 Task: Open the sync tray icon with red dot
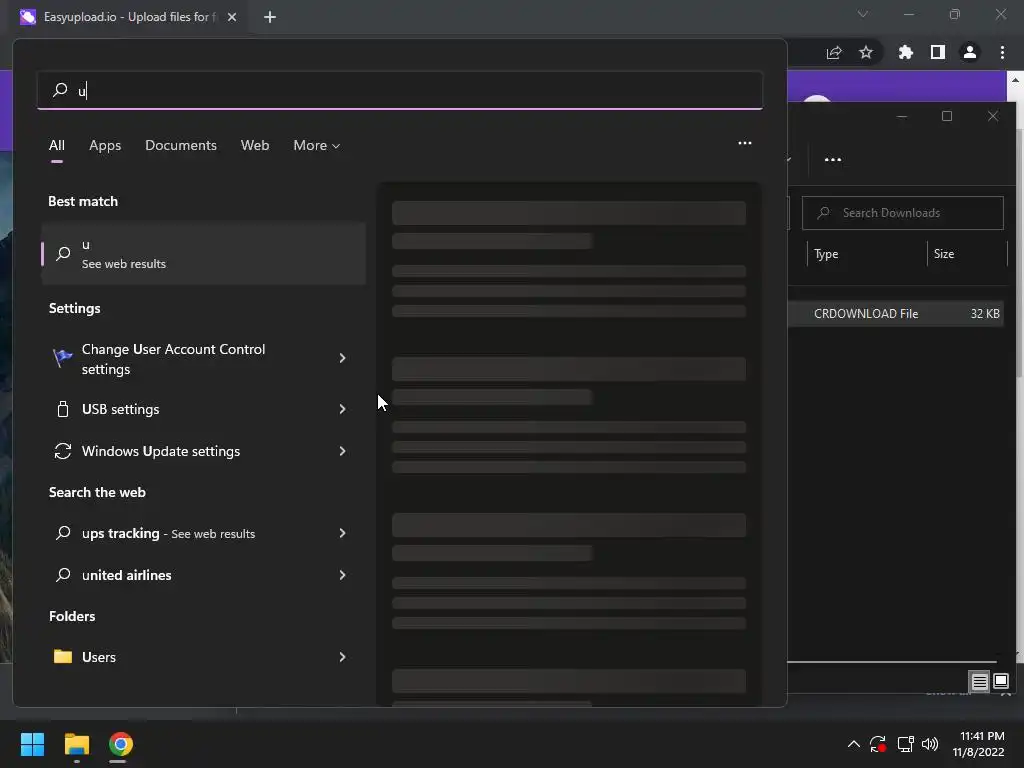click(878, 744)
